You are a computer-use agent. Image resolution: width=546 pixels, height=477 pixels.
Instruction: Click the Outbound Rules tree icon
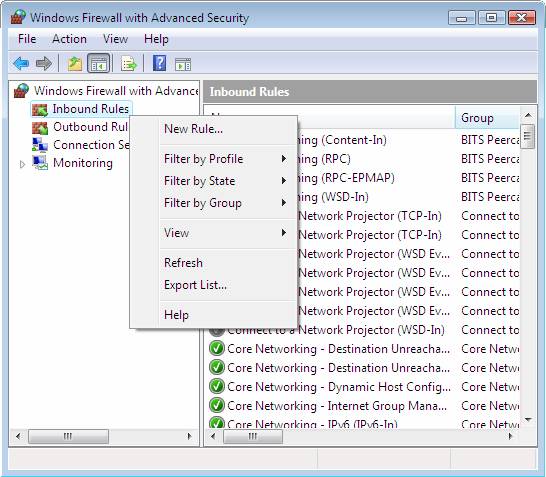(x=40, y=127)
